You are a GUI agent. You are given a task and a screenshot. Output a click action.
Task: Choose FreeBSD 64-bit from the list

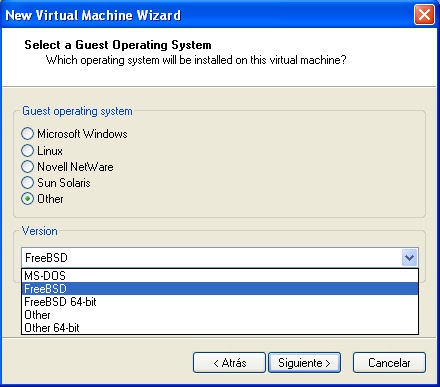tap(220, 302)
